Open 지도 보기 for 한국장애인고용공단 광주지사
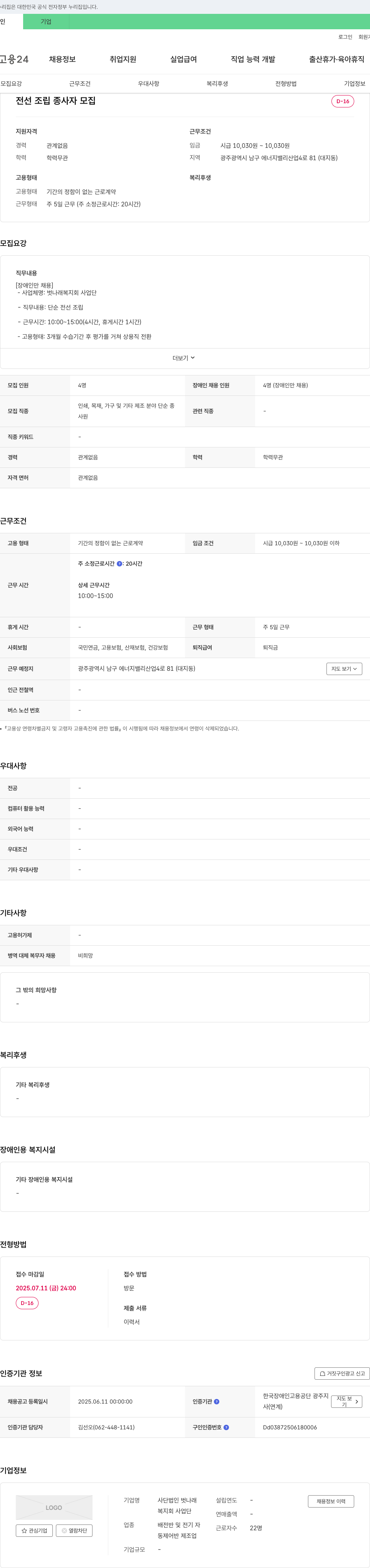The width and height of the screenshot is (370, 1568). coord(347,1401)
